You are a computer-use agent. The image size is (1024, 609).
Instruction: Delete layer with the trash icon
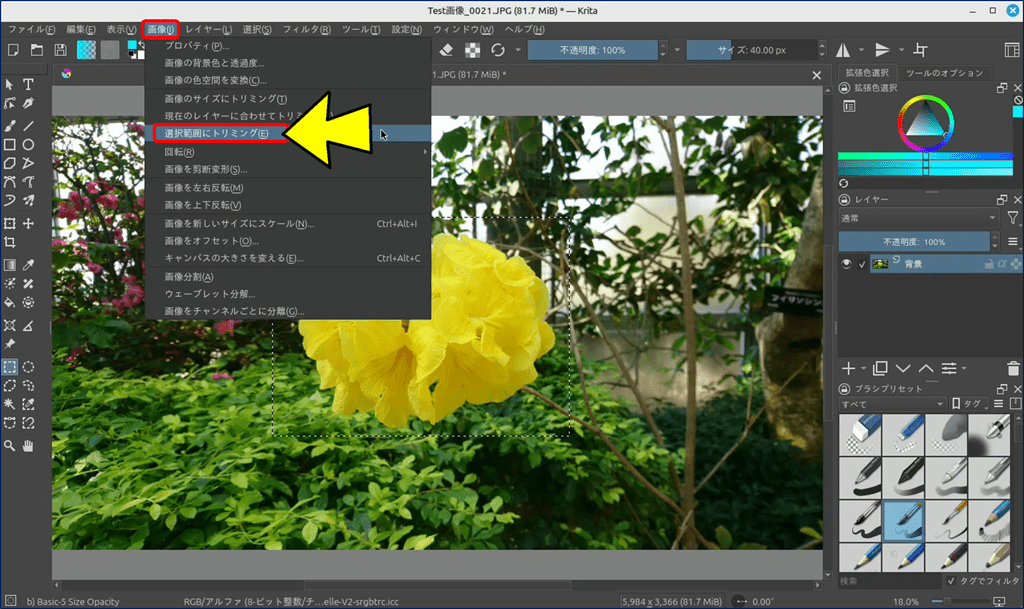[x=1014, y=369]
